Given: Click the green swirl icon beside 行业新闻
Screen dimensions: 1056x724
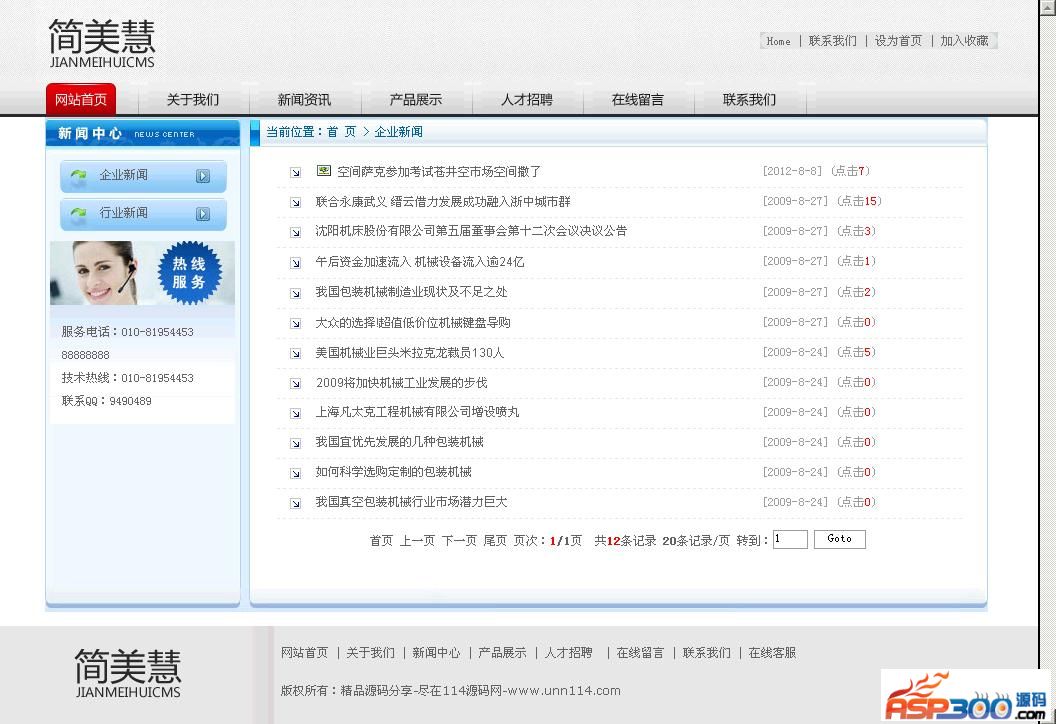Looking at the screenshot, I should point(78,214).
